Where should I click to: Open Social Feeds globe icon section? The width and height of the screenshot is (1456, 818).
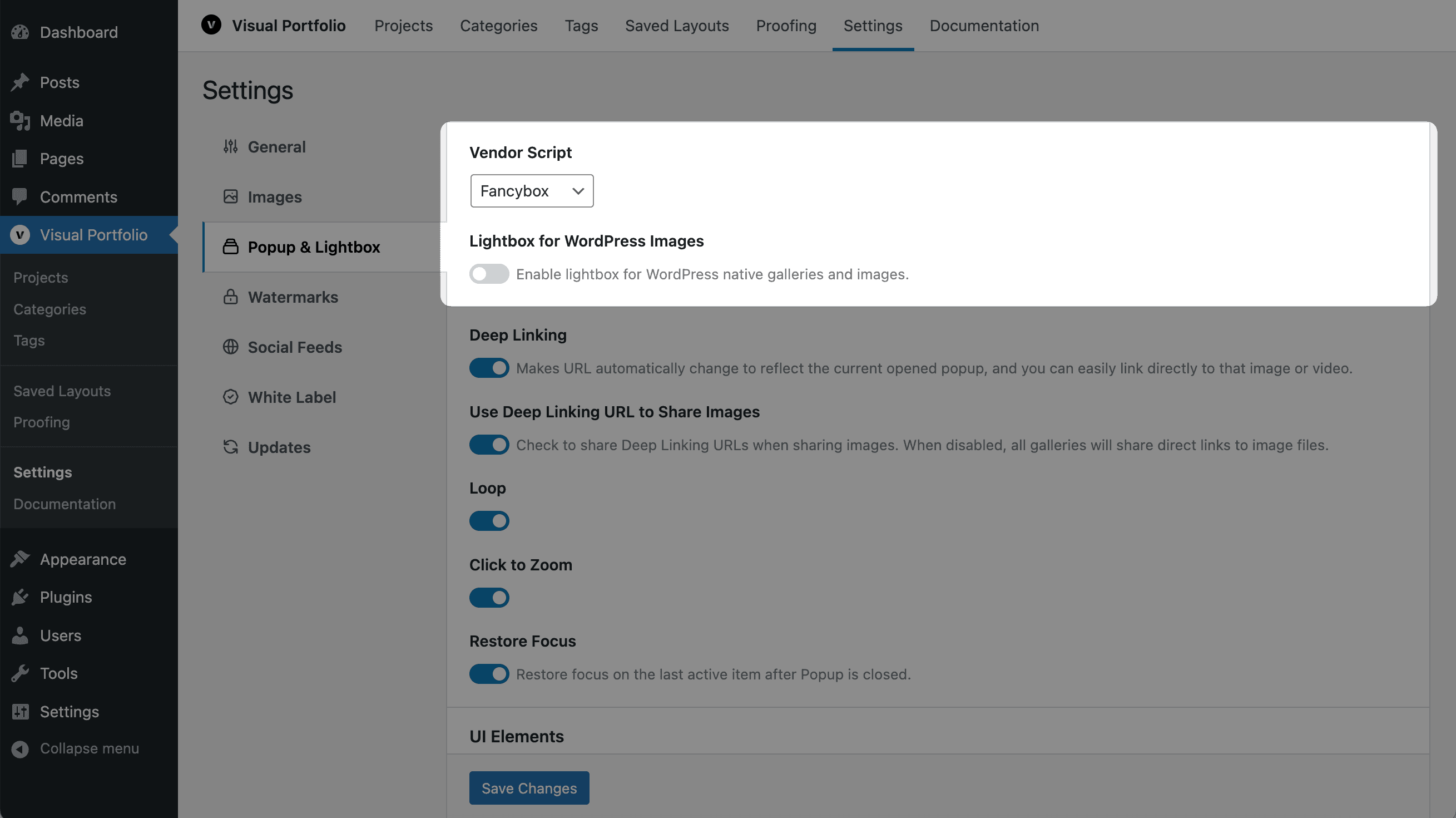(x=230, y=347)
